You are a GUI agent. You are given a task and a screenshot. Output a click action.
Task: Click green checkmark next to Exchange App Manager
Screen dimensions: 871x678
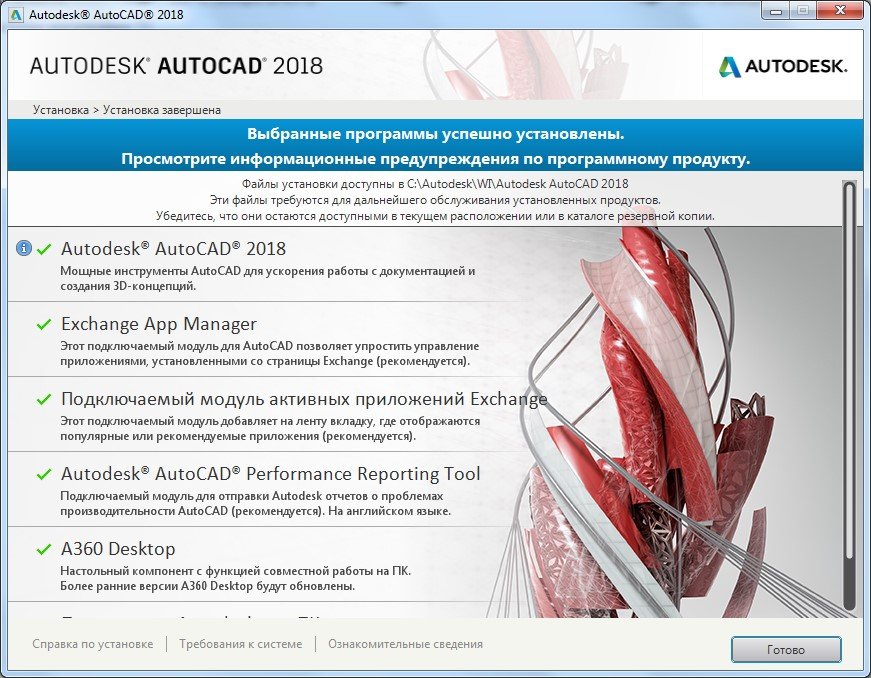click(44, 324)
